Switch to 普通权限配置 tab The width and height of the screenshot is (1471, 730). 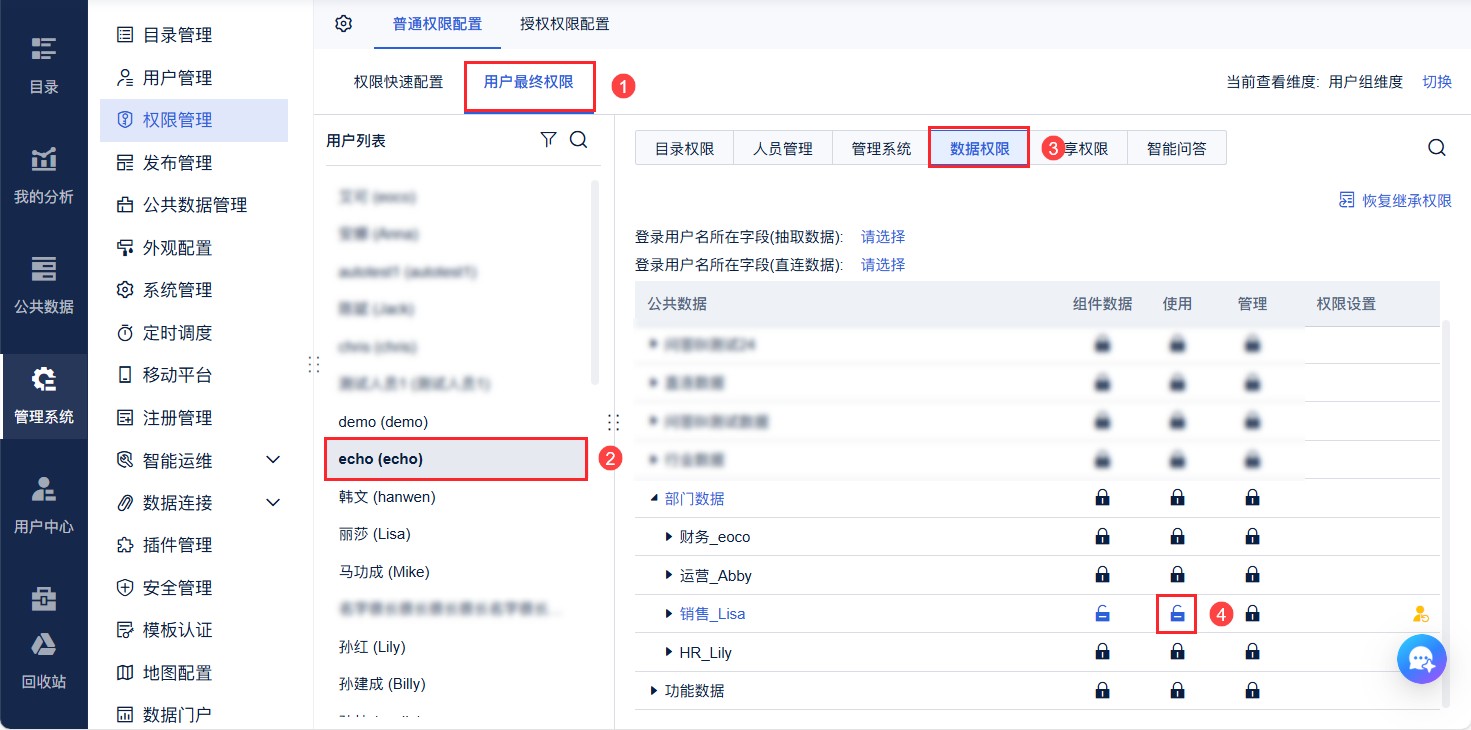[x=437, y=24]
